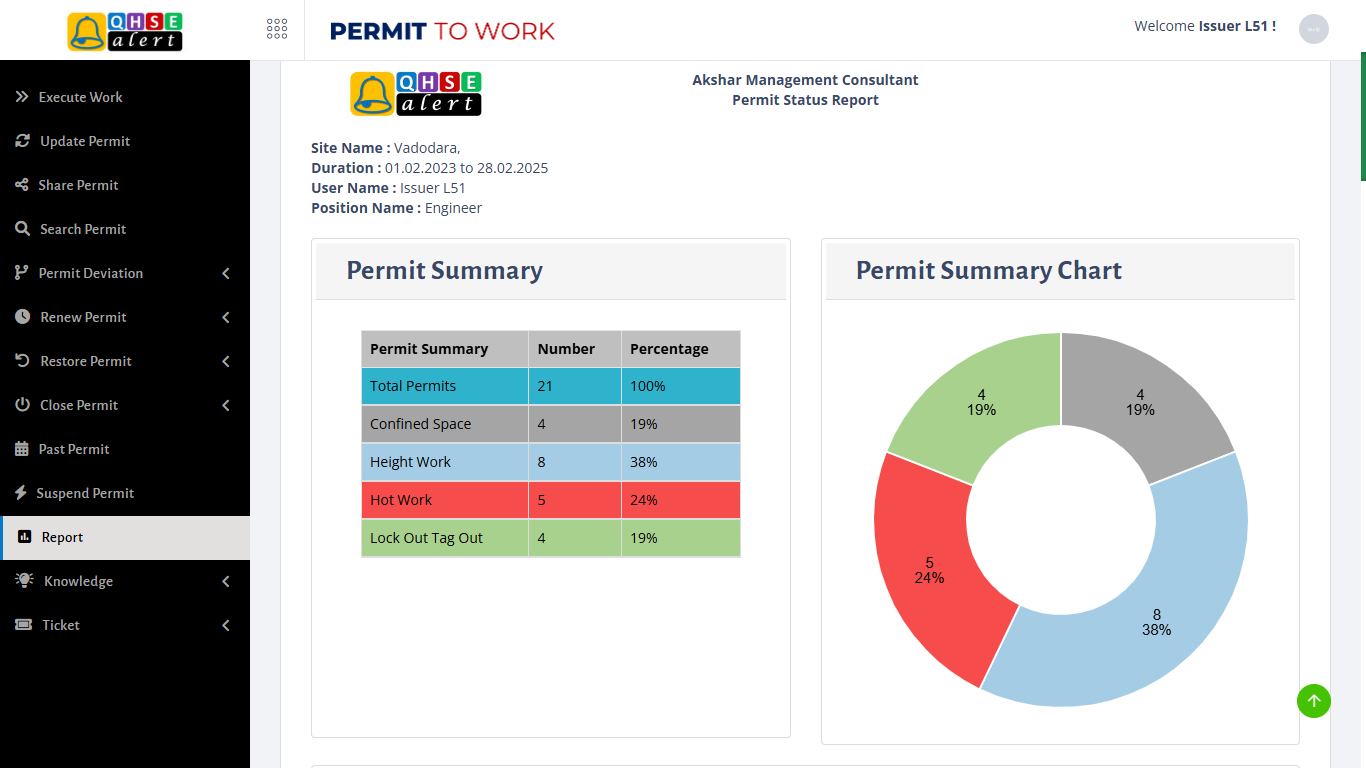This screenshot has width=1366, height=768.
Task: Click the apps grid icon near the logo
Action: click(277, 29)
